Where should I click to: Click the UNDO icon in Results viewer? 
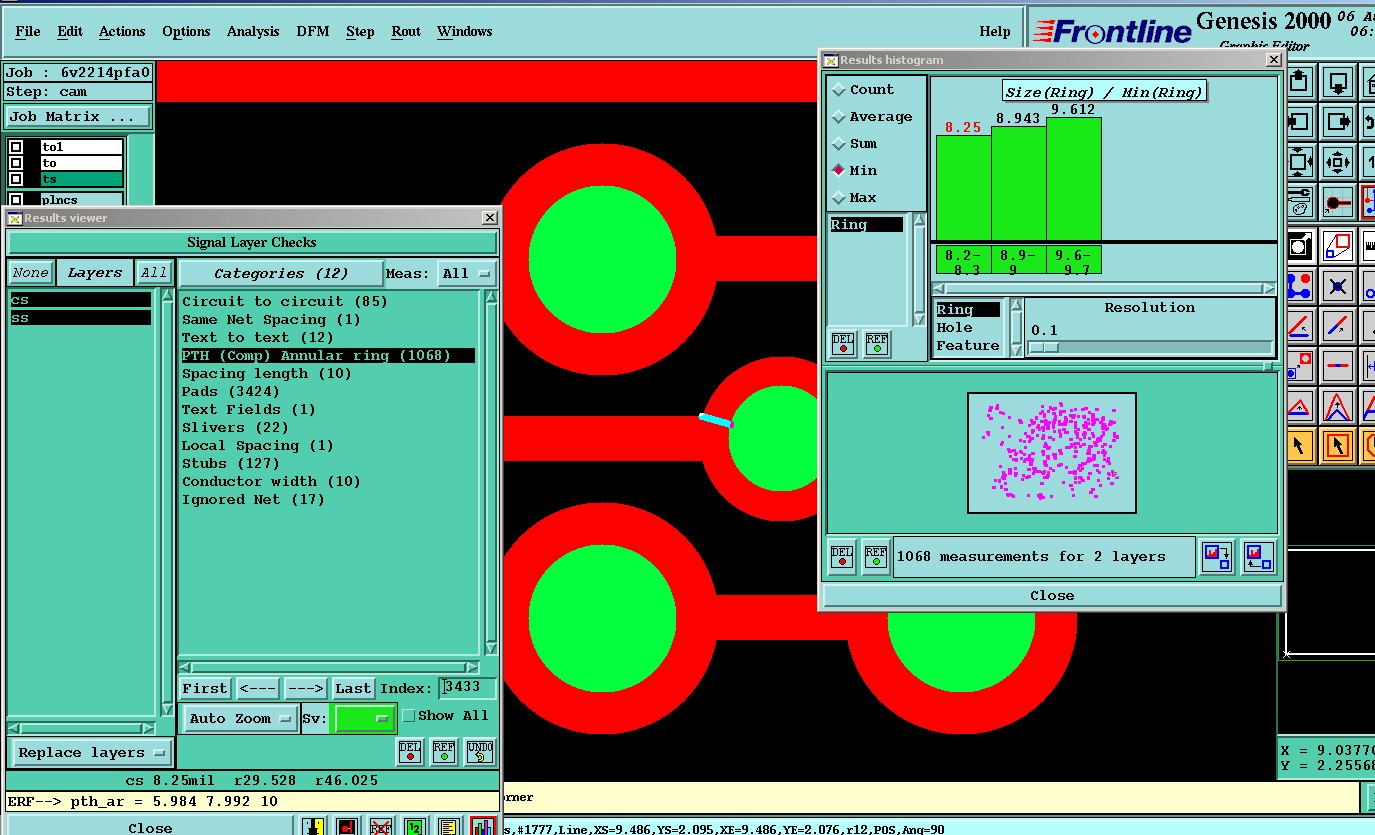coord(480,751)
